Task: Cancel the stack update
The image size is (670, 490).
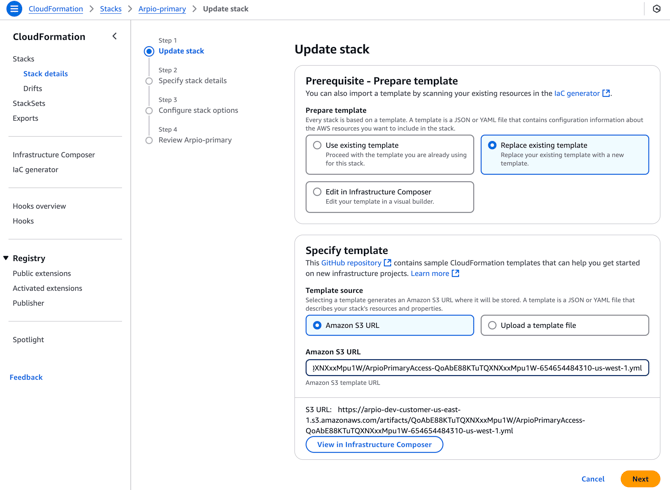Action: pyautogui.click(x=593, y=479)
